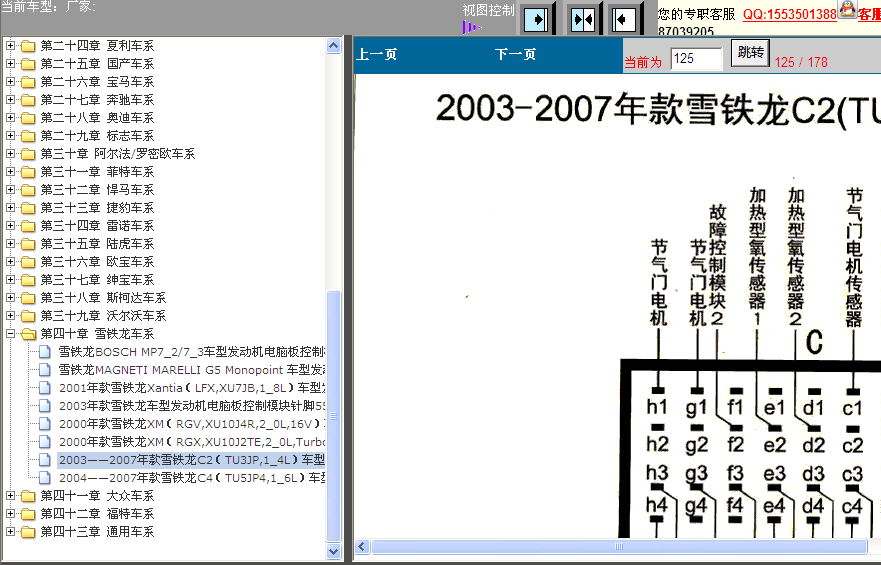The image size is (881, 565).
Task: Open 2000年款雪铁龙XM RGV,XU10J4R document
Action: point(192,423)
